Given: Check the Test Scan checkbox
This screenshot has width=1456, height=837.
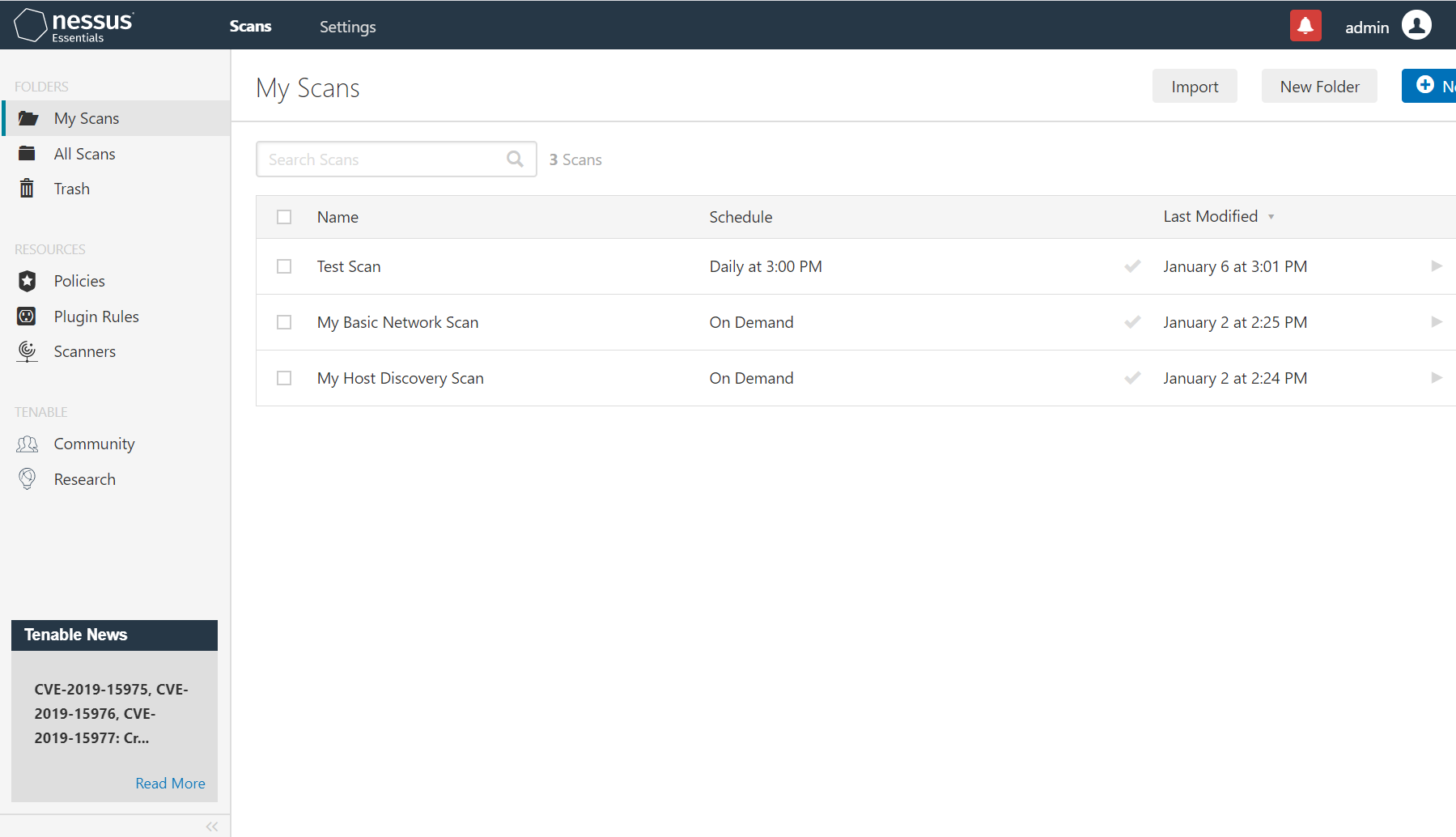Looking at the screenshot, I should tap(284, 266).
